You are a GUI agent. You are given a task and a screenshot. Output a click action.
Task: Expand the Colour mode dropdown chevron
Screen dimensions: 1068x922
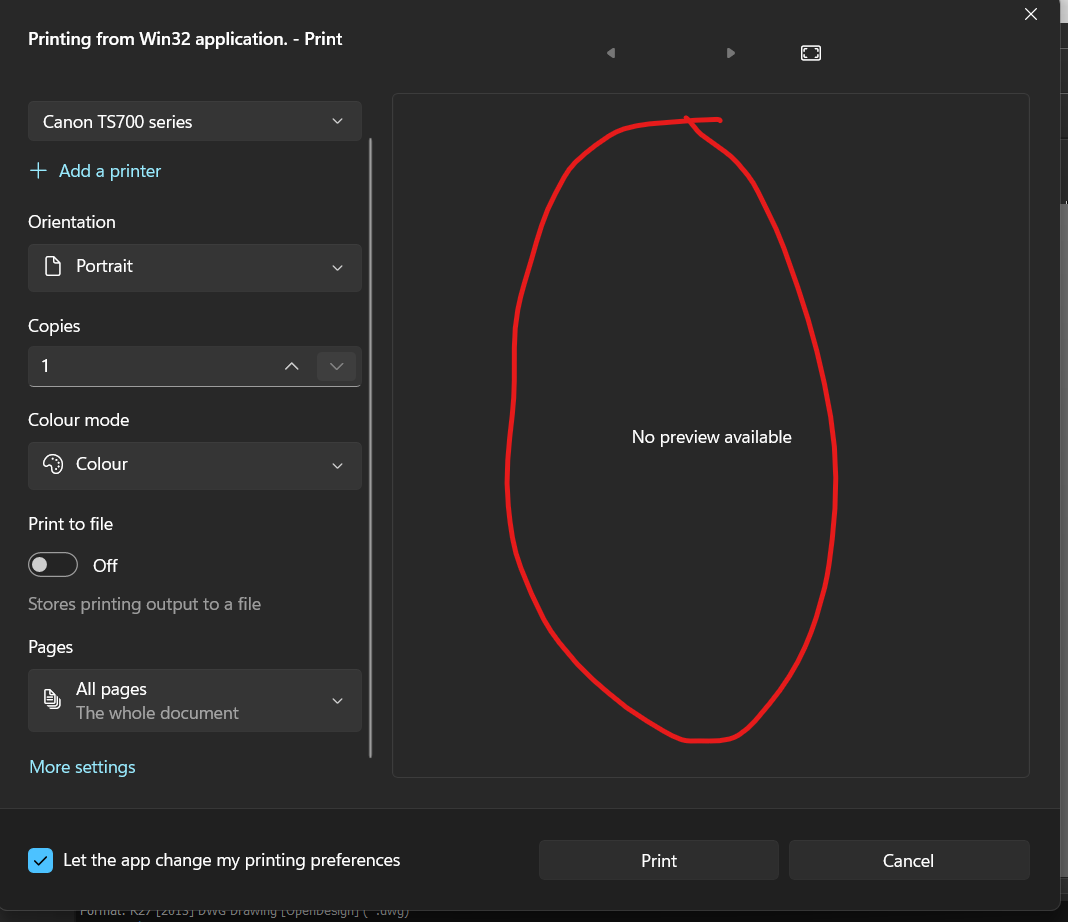point(337,465)
